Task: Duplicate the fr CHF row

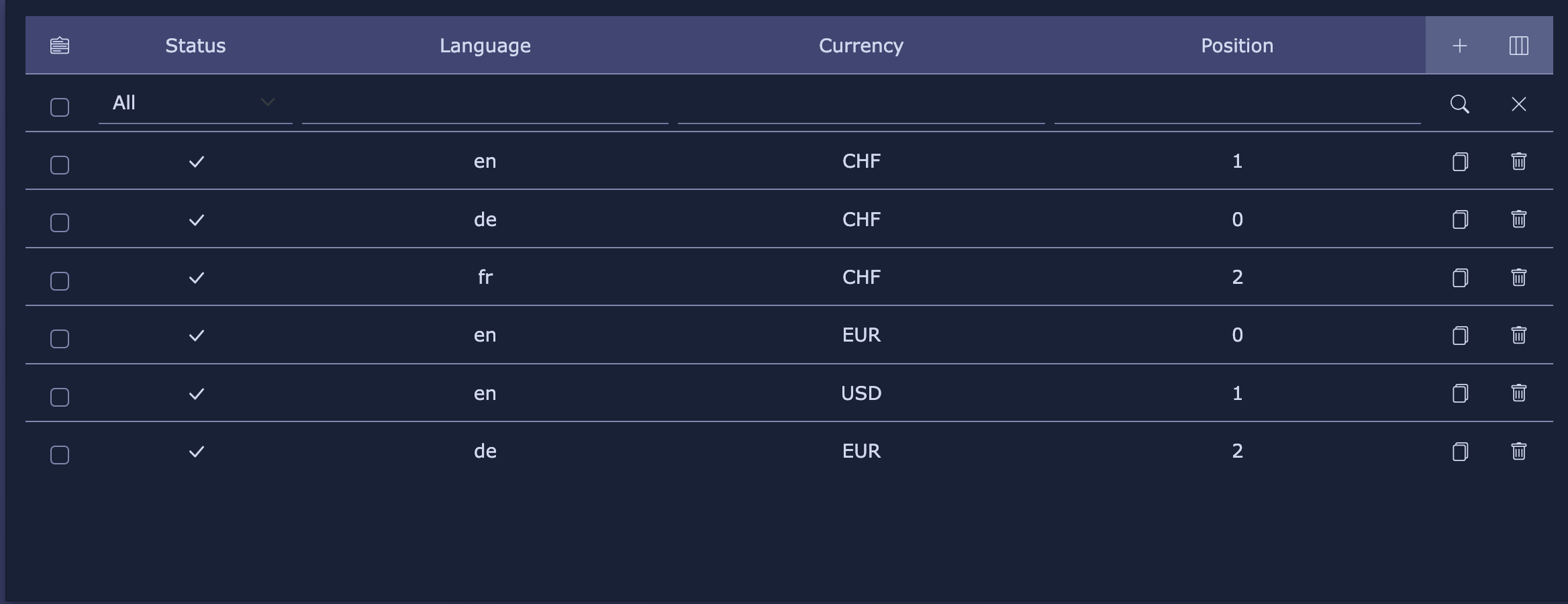Action: [1460, 278]
